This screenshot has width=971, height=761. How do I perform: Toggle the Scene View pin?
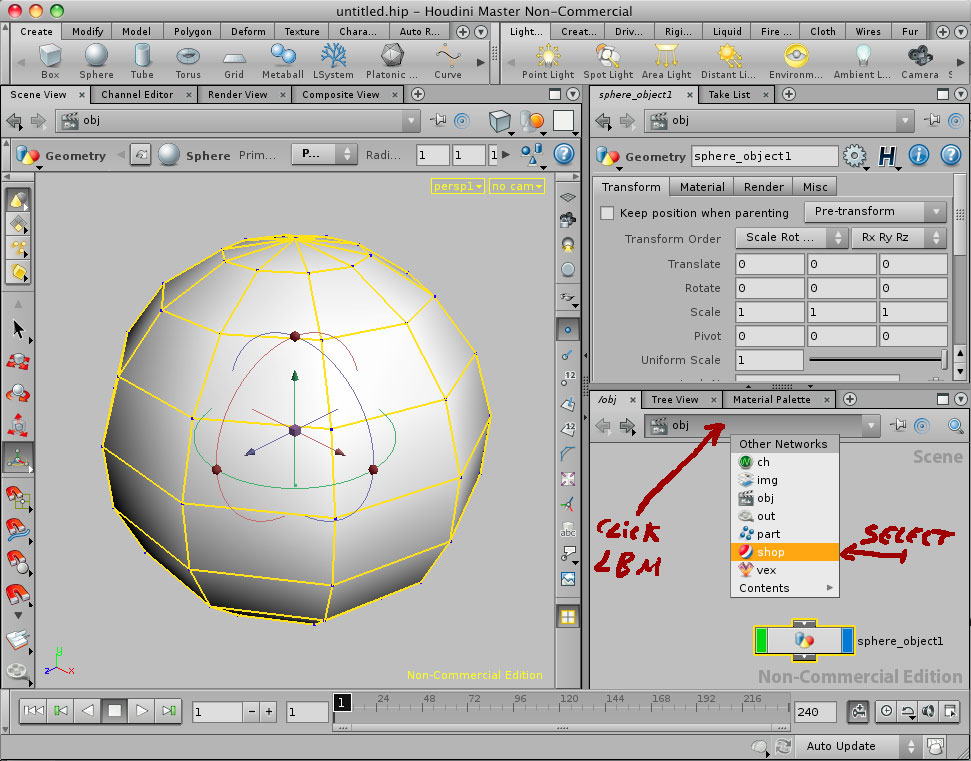click(x=438, y=120)
